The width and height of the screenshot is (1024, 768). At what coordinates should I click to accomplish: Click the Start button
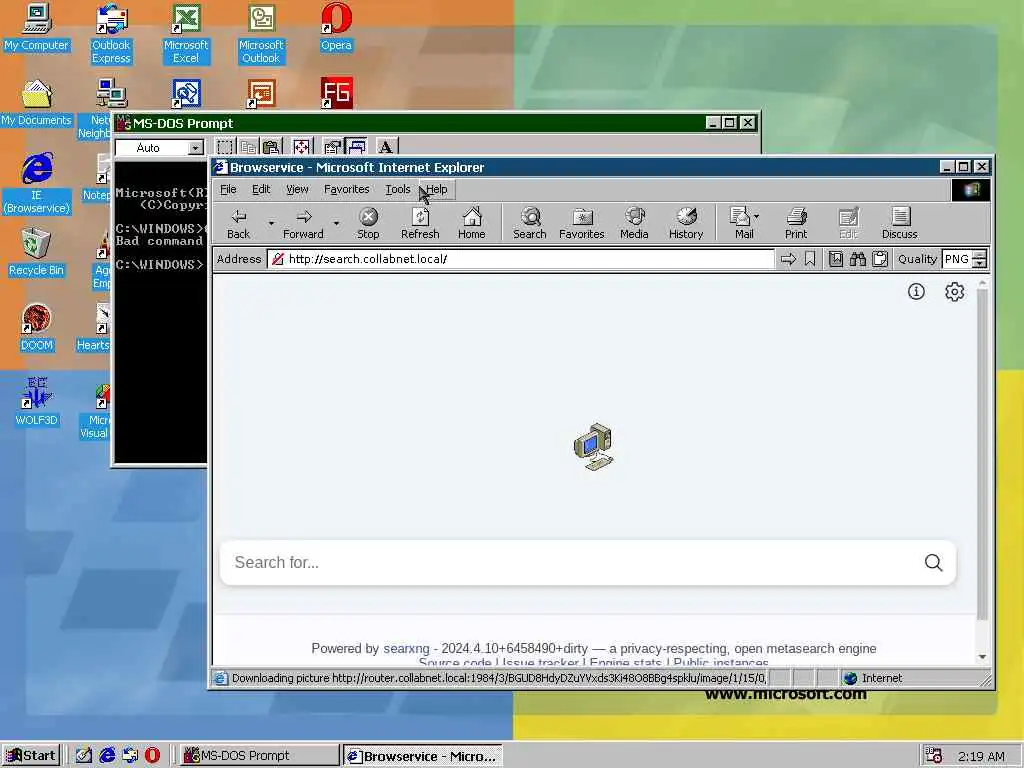pos(31,756)
